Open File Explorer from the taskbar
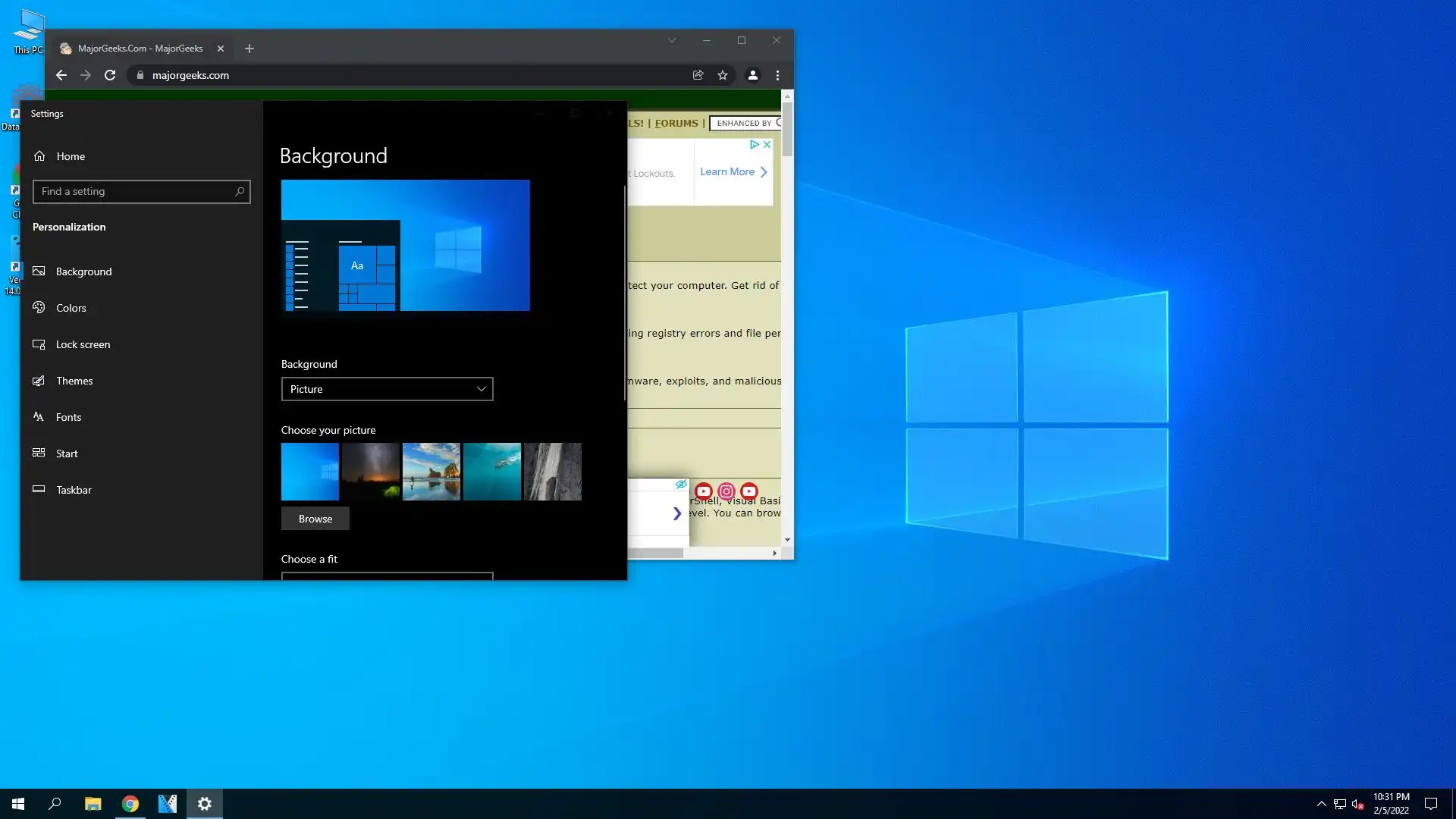The height and width of the screenshot is (819, 1456). pos(93,804)
